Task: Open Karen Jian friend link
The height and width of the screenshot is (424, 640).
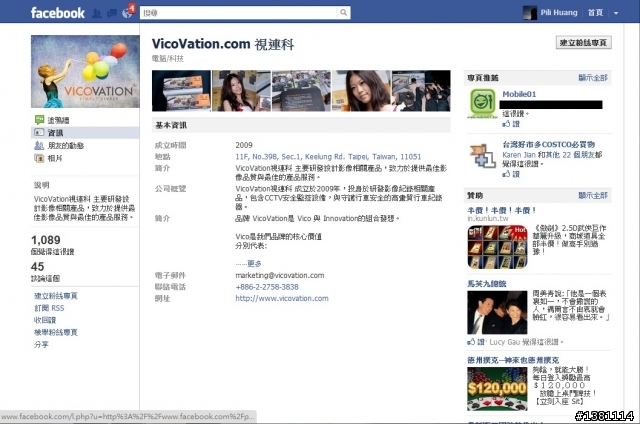Action: 519,155
